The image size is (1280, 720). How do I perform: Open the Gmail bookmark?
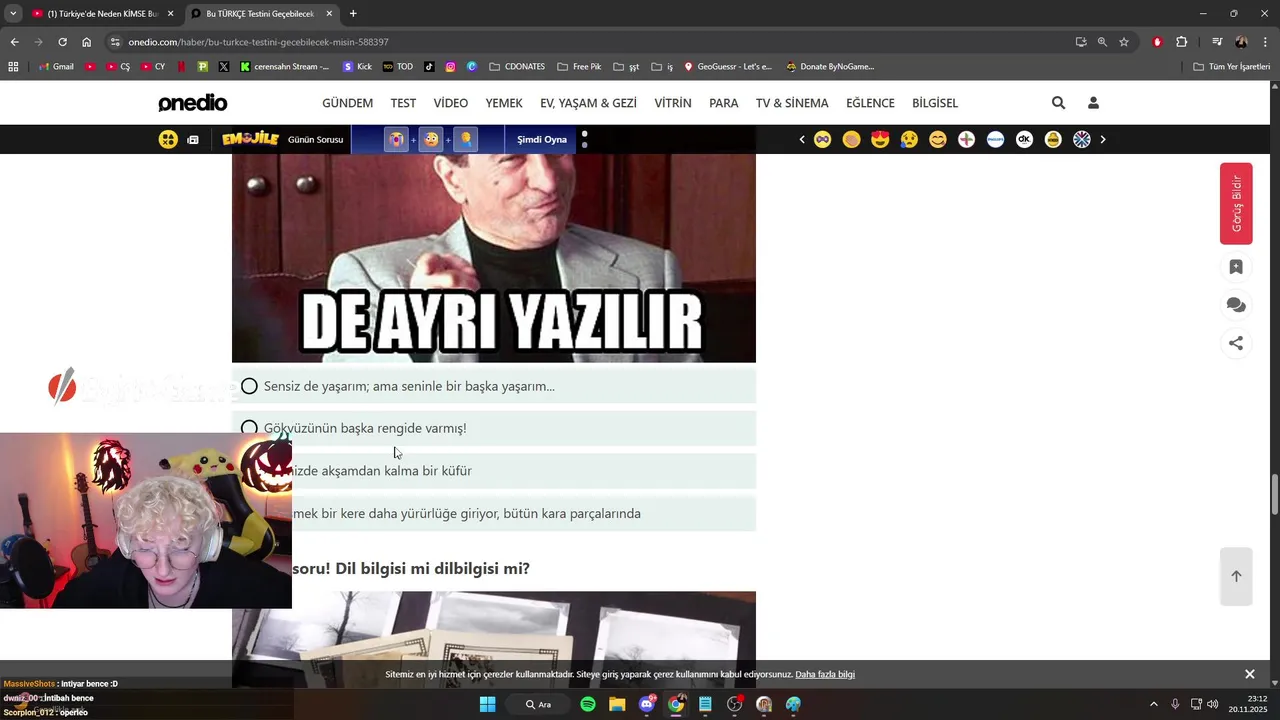coord(56,67)
